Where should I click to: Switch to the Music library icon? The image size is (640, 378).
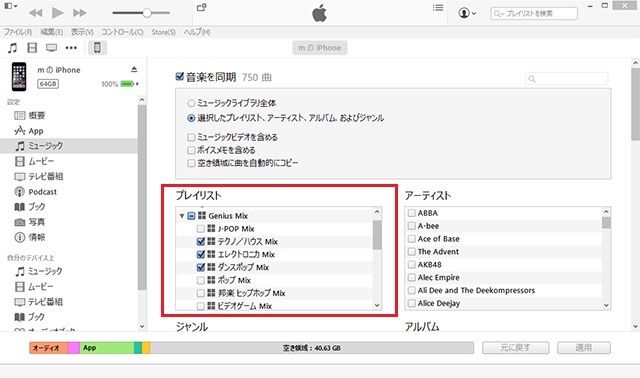[x=13, y=48]
